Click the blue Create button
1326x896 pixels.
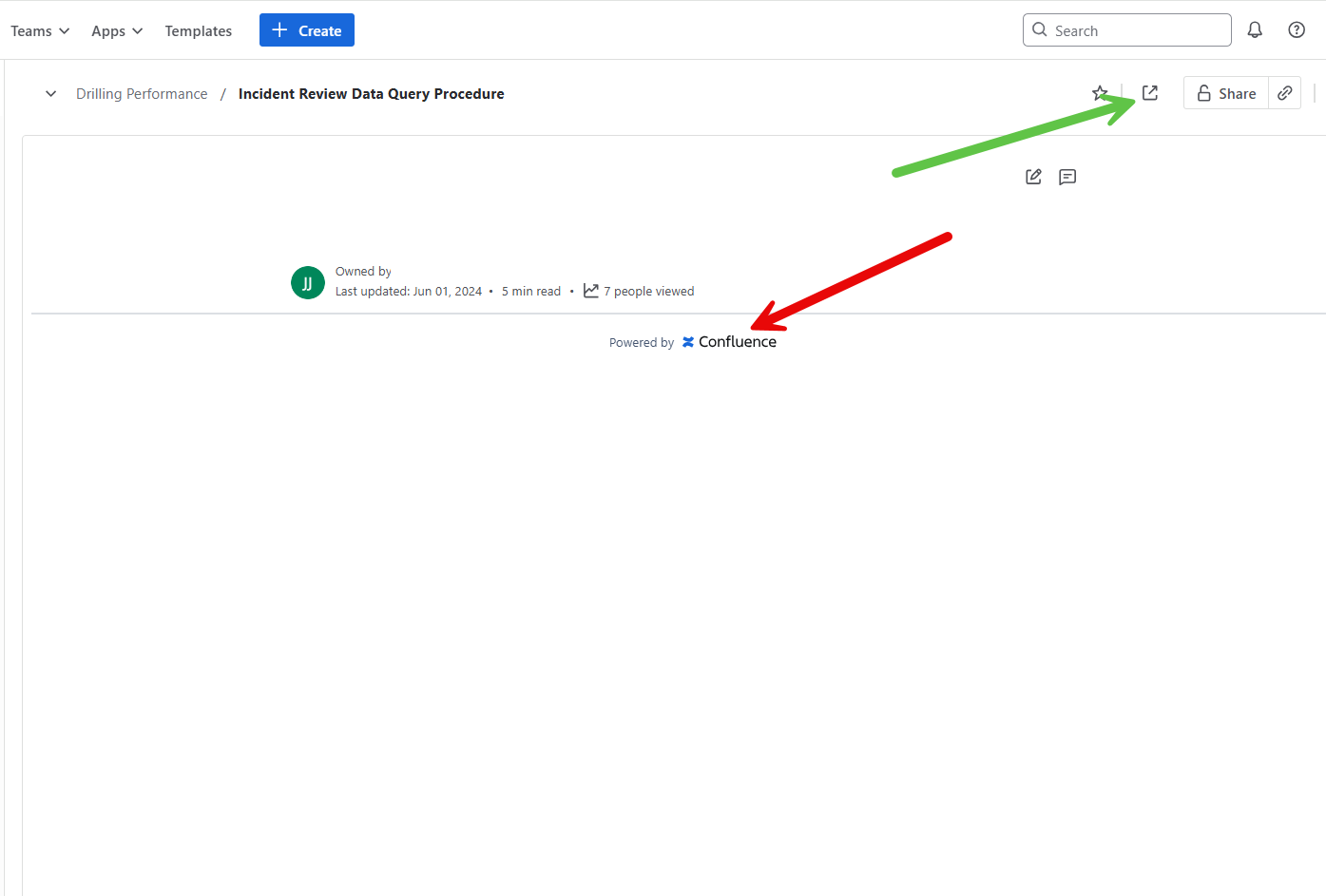tap(307, 30)
